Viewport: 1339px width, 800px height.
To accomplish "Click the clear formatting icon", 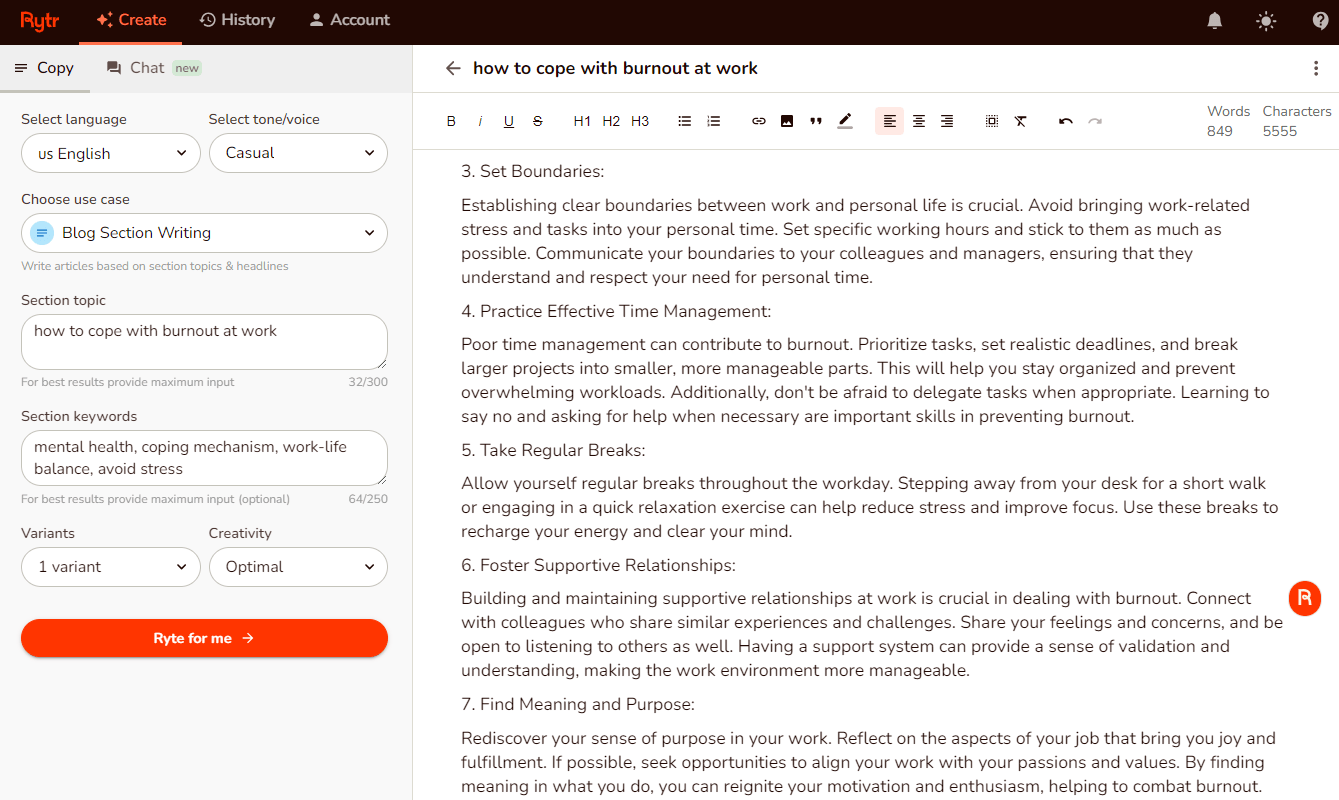I will point(1020,121).
